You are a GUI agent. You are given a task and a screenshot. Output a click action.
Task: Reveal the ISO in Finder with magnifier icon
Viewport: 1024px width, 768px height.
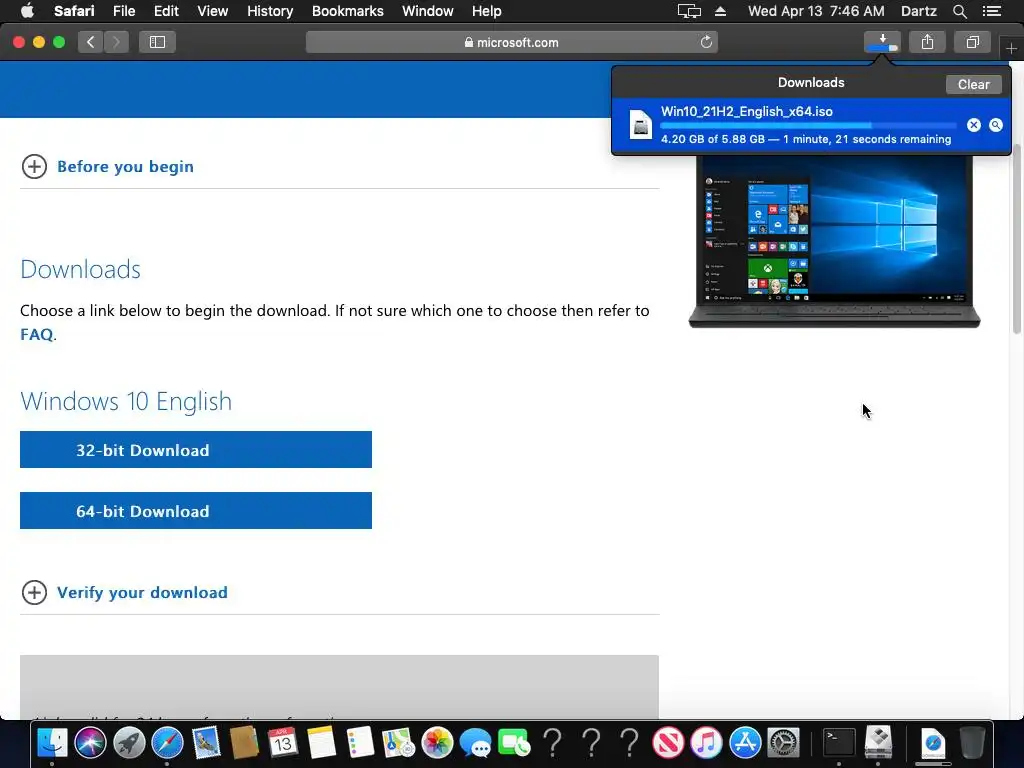(x=995, y=125)
